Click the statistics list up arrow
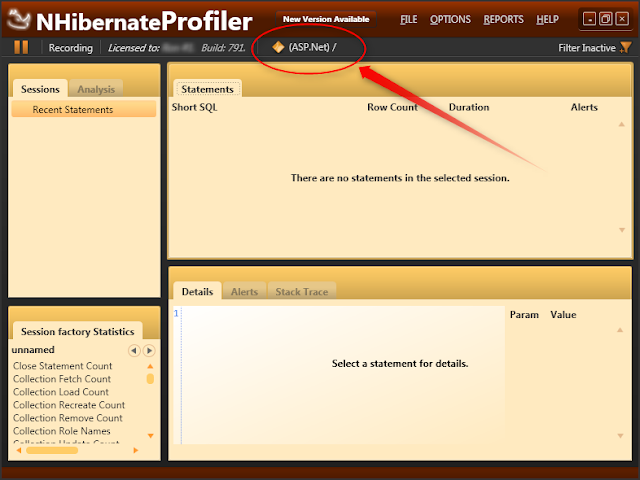The image size is (640, 480). tap(150, 366)
